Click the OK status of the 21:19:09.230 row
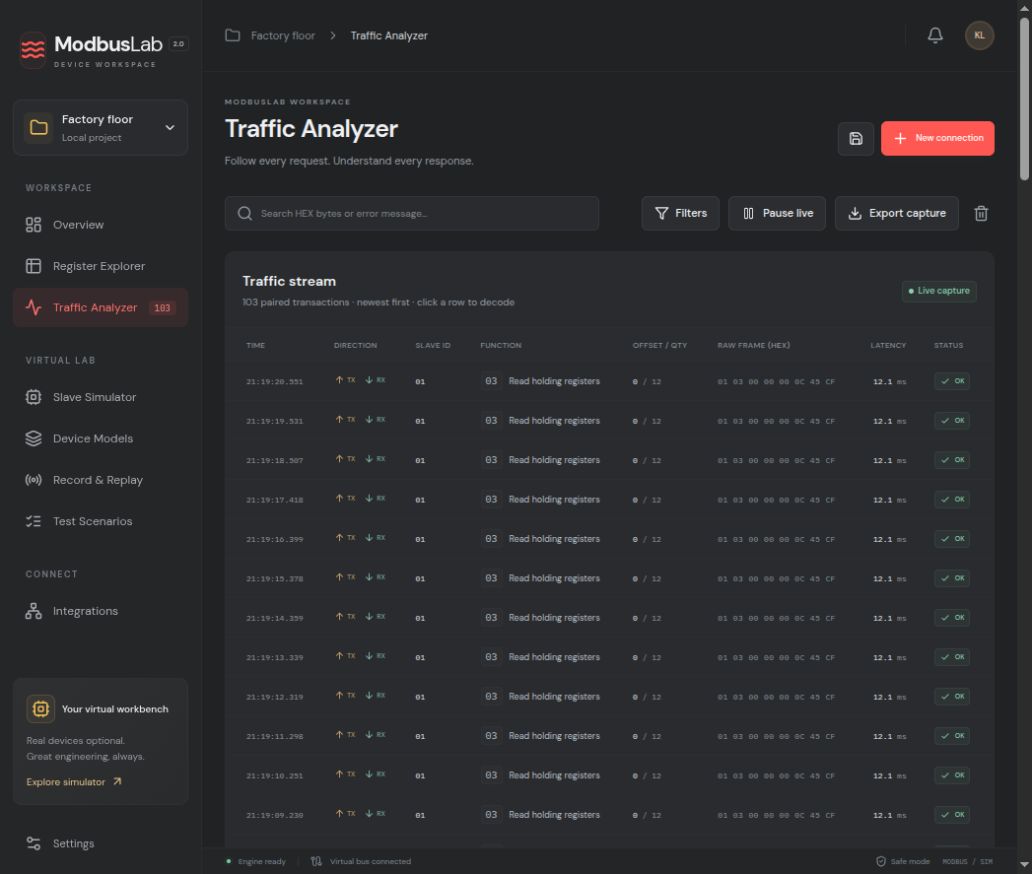This screenshot has height=874, width=1032. 952,815
